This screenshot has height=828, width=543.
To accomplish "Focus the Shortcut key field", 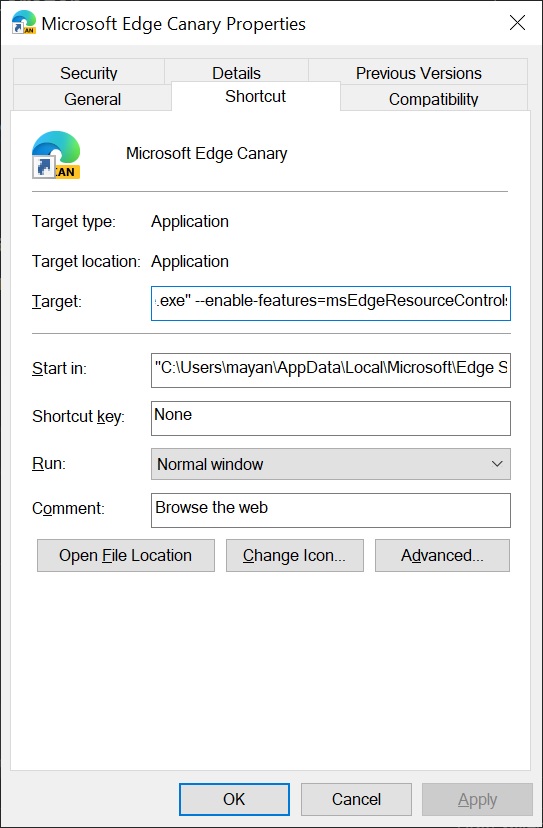I will tap(331, 418).
